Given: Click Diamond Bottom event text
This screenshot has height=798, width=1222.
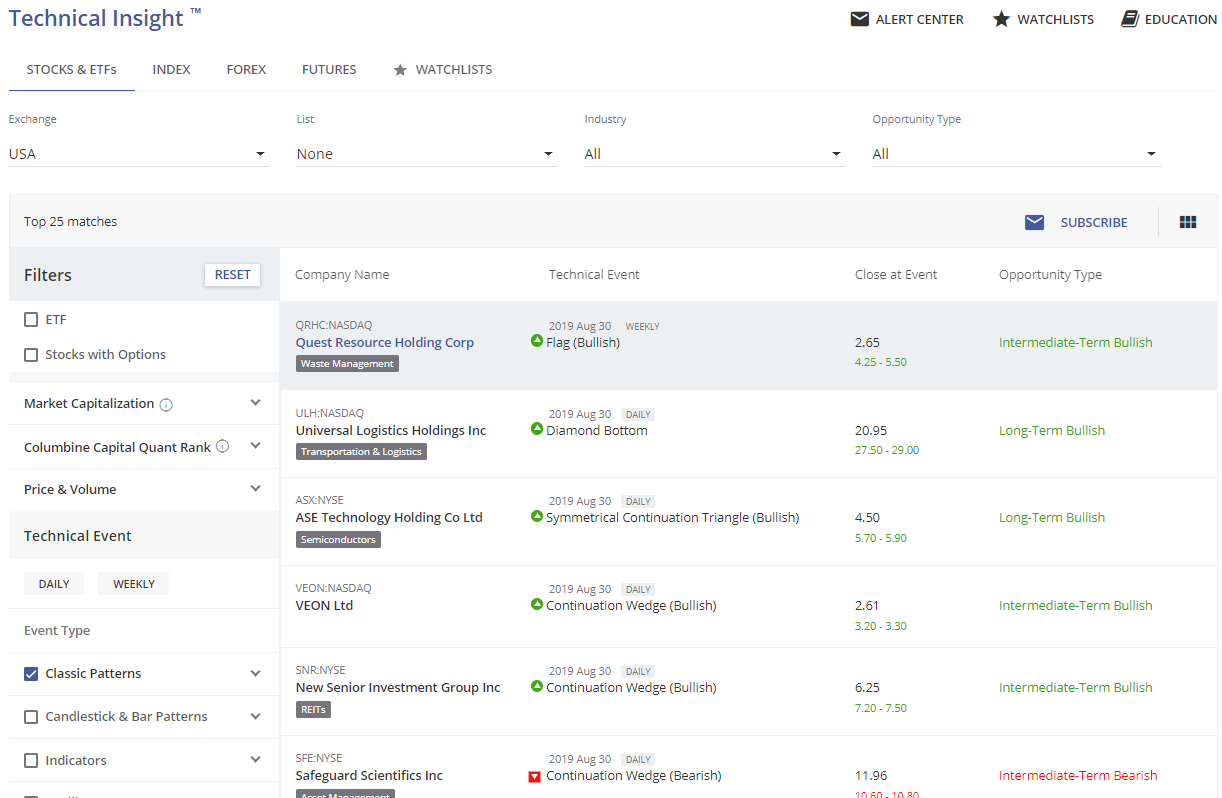Looking at the screenshot, I should [597, 430].
